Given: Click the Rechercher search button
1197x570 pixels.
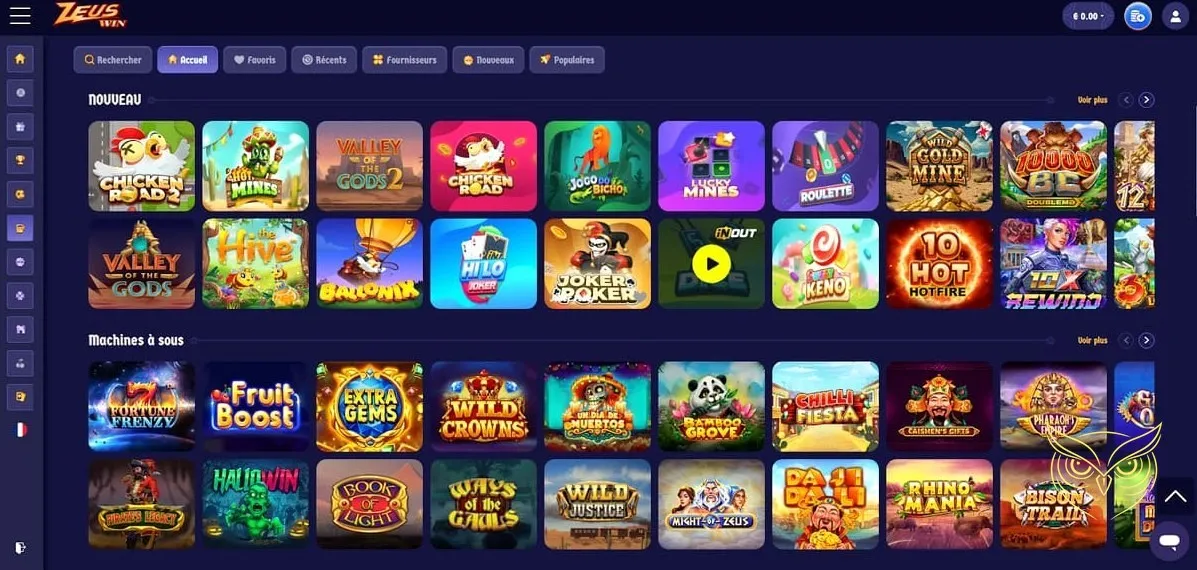Looking at the screenshot, I should coord(113,60).
